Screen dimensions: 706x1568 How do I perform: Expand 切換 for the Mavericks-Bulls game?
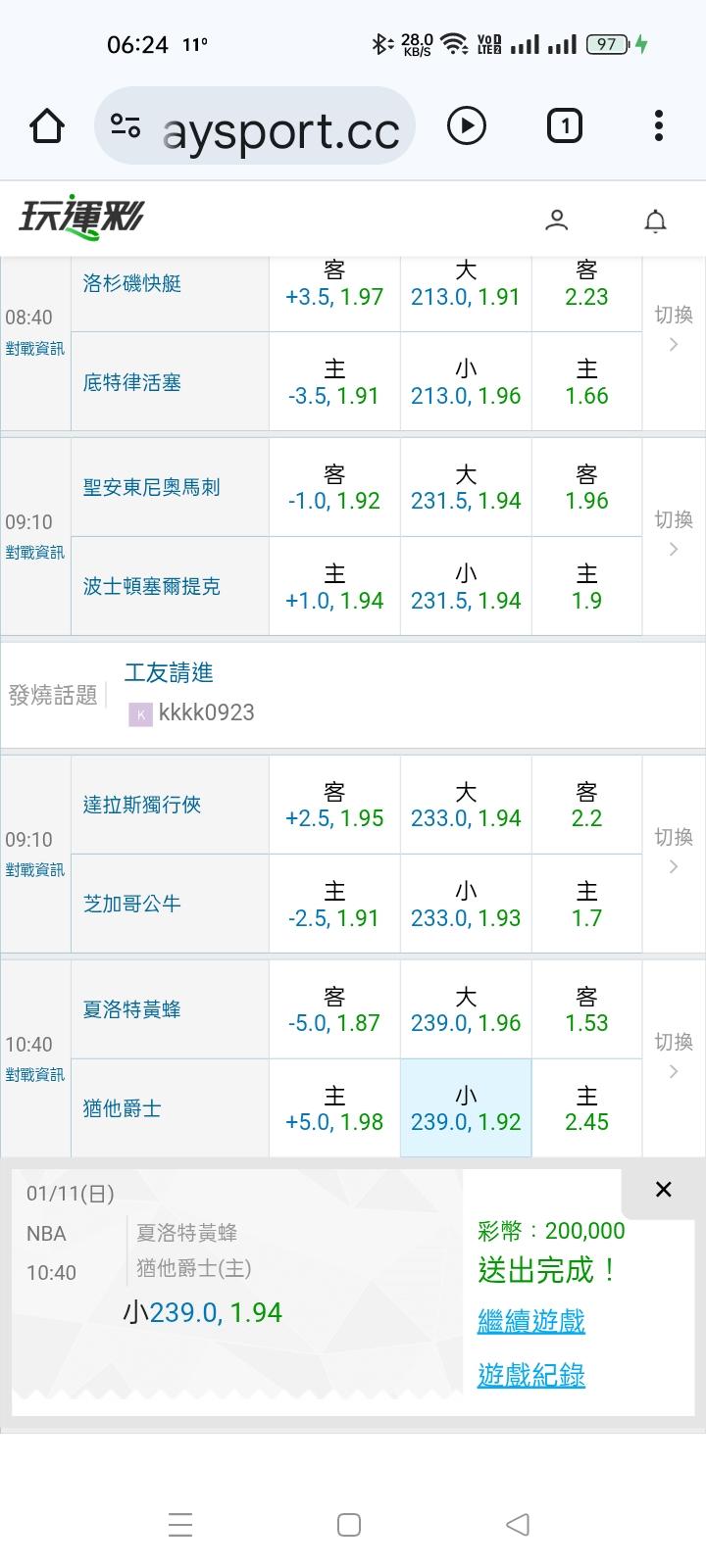(x=674, y=851)
